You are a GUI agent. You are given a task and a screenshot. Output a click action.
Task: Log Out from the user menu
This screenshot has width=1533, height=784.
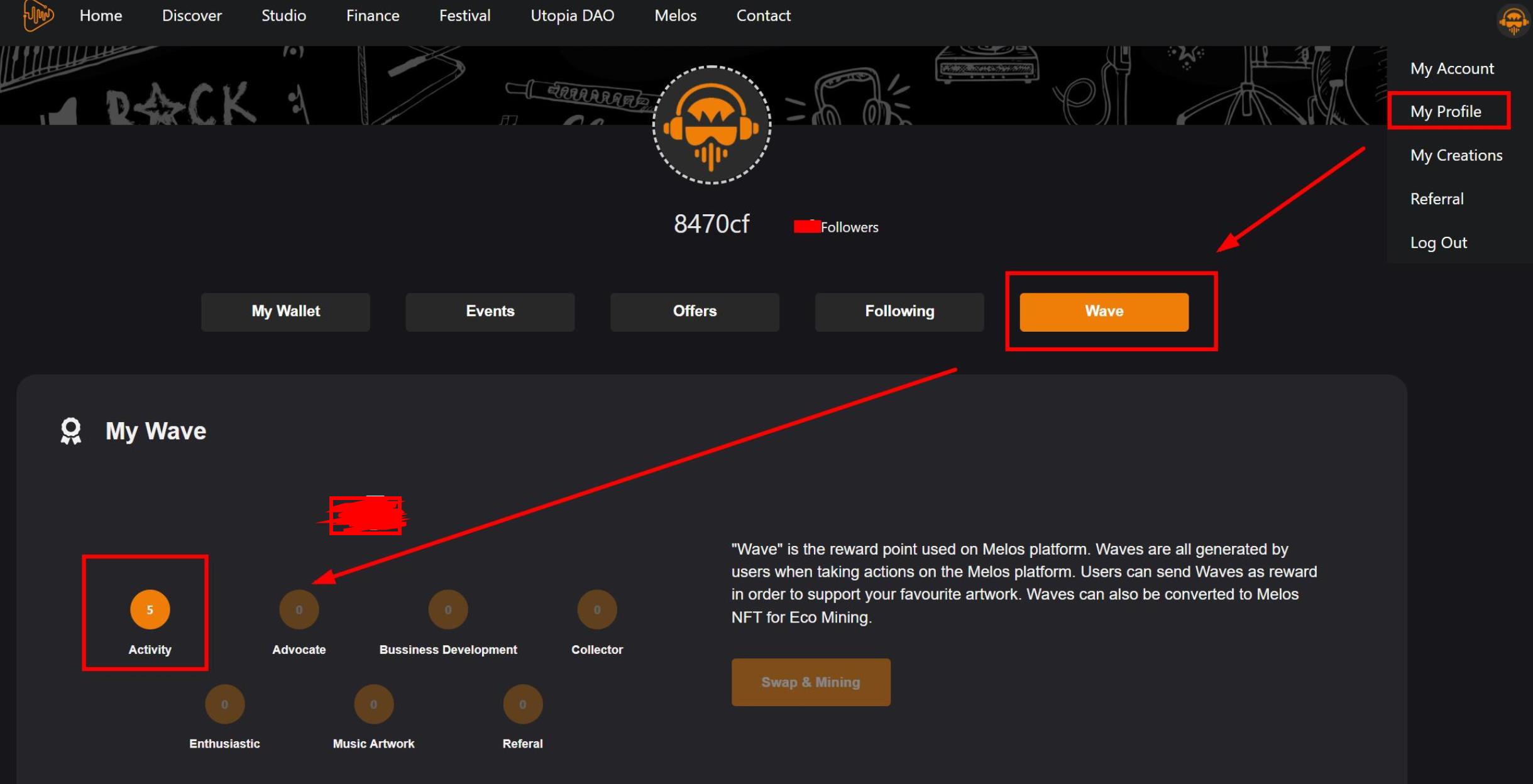pyautogui.click(x=1438, y=242)
